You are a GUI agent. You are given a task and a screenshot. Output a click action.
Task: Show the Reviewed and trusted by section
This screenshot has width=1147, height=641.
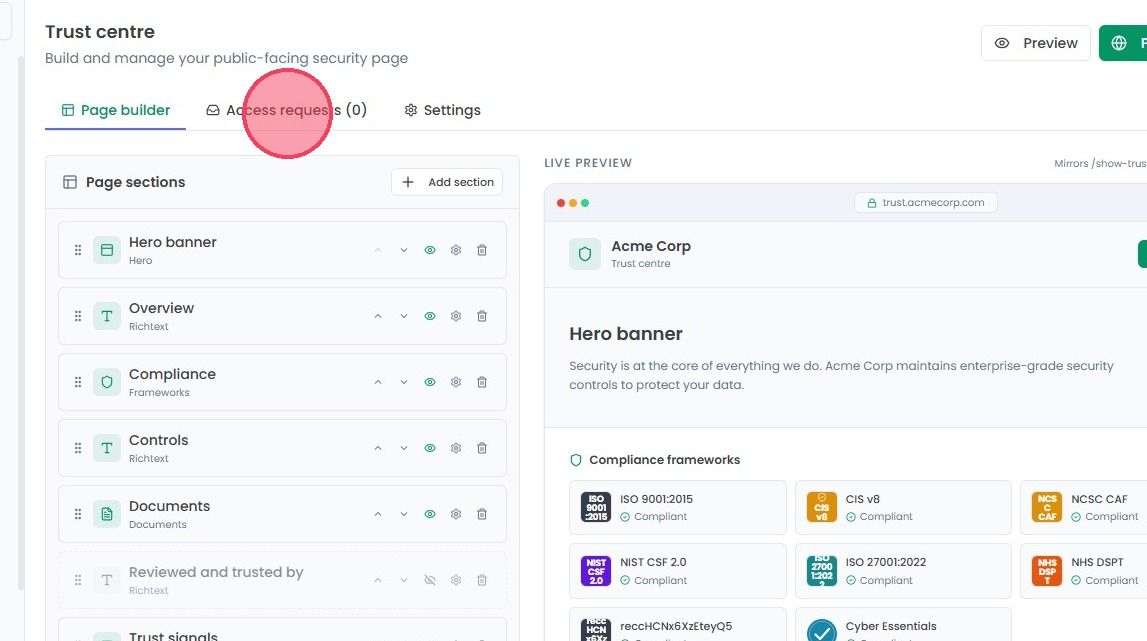430,580
